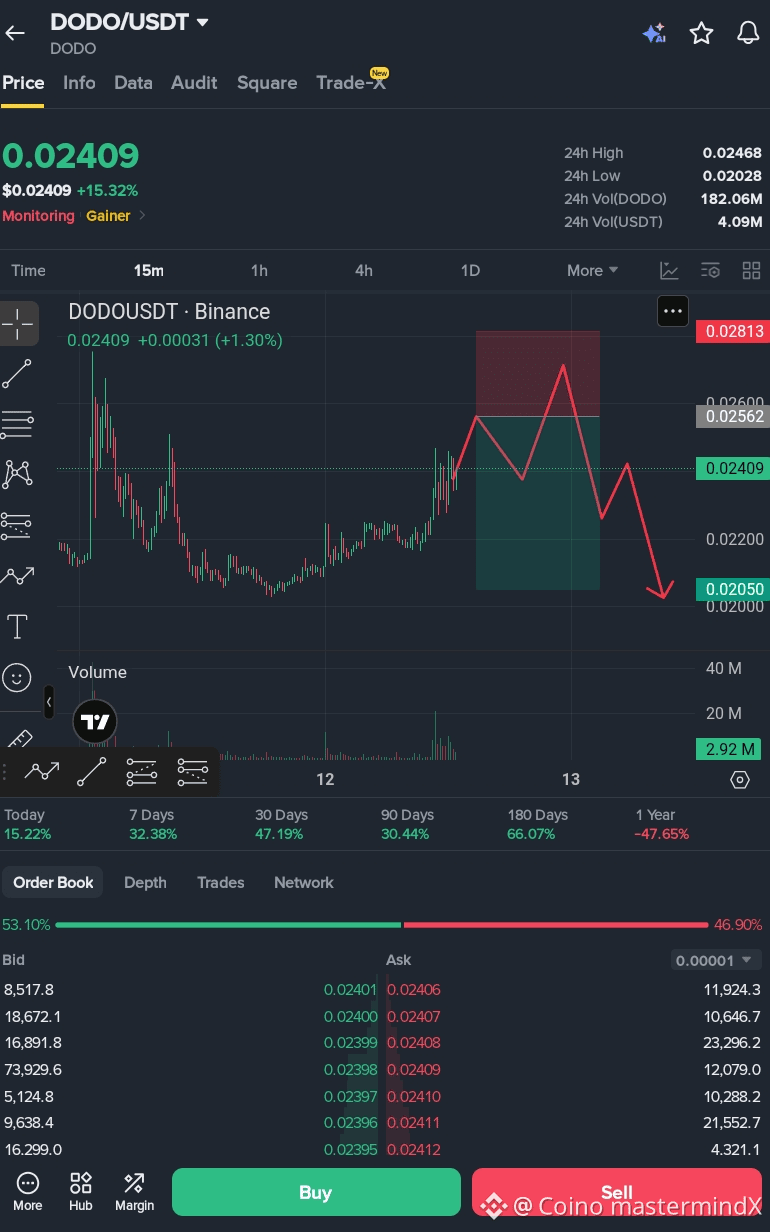Select the zigzag arrow path tool
The image size is (770, 1232).
tap(17, 576)
